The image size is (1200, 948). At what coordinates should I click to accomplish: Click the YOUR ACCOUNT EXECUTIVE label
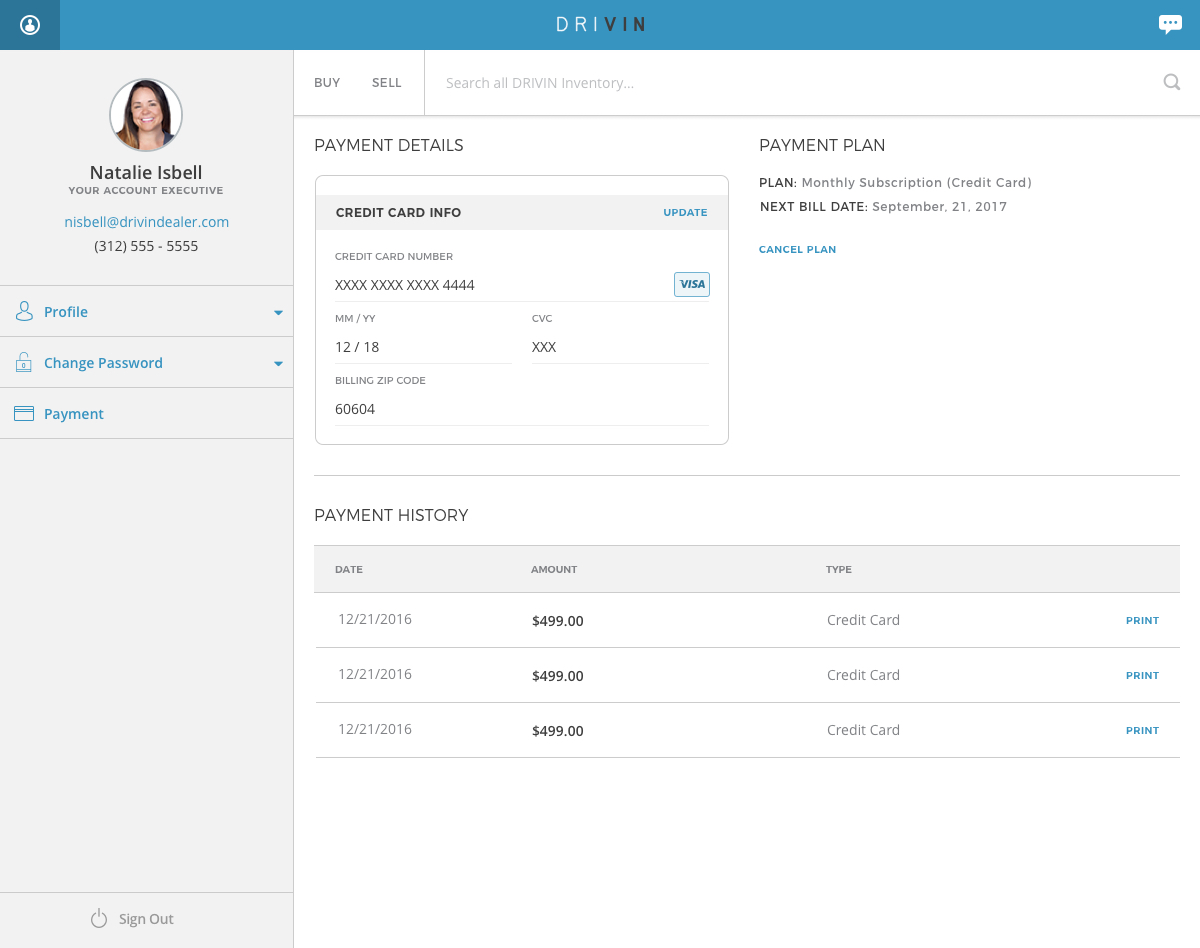[146, 191]
